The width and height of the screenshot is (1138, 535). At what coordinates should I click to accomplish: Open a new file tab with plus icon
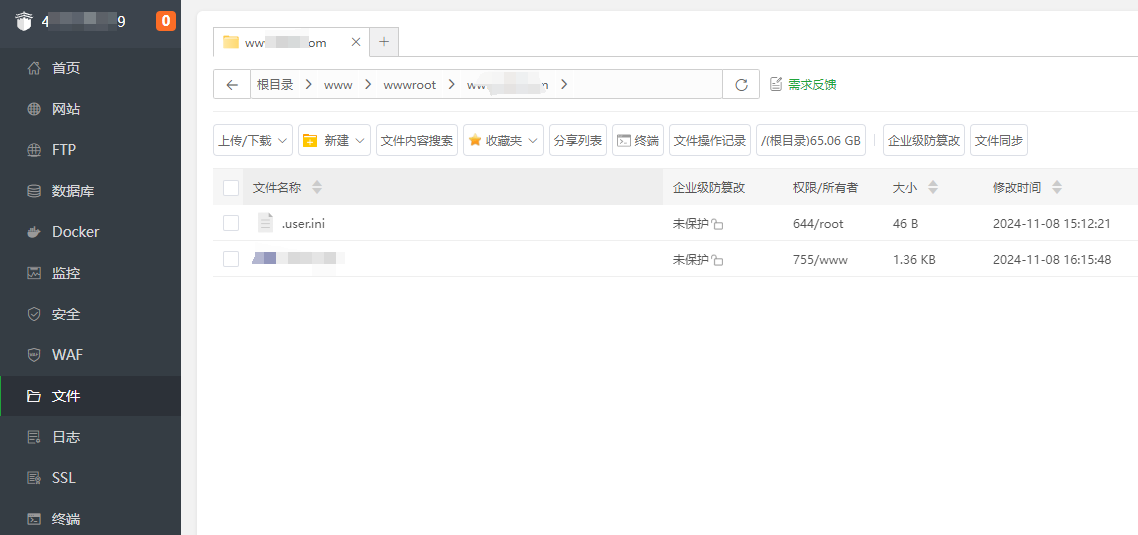pyautogui.click(x=384, y=42)
